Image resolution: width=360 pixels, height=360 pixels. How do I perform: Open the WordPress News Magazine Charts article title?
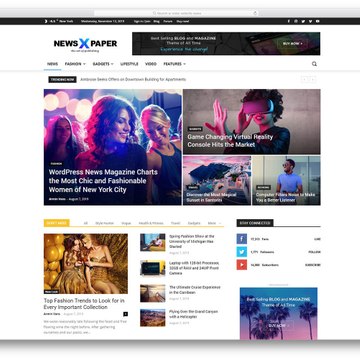coord(103,181)
